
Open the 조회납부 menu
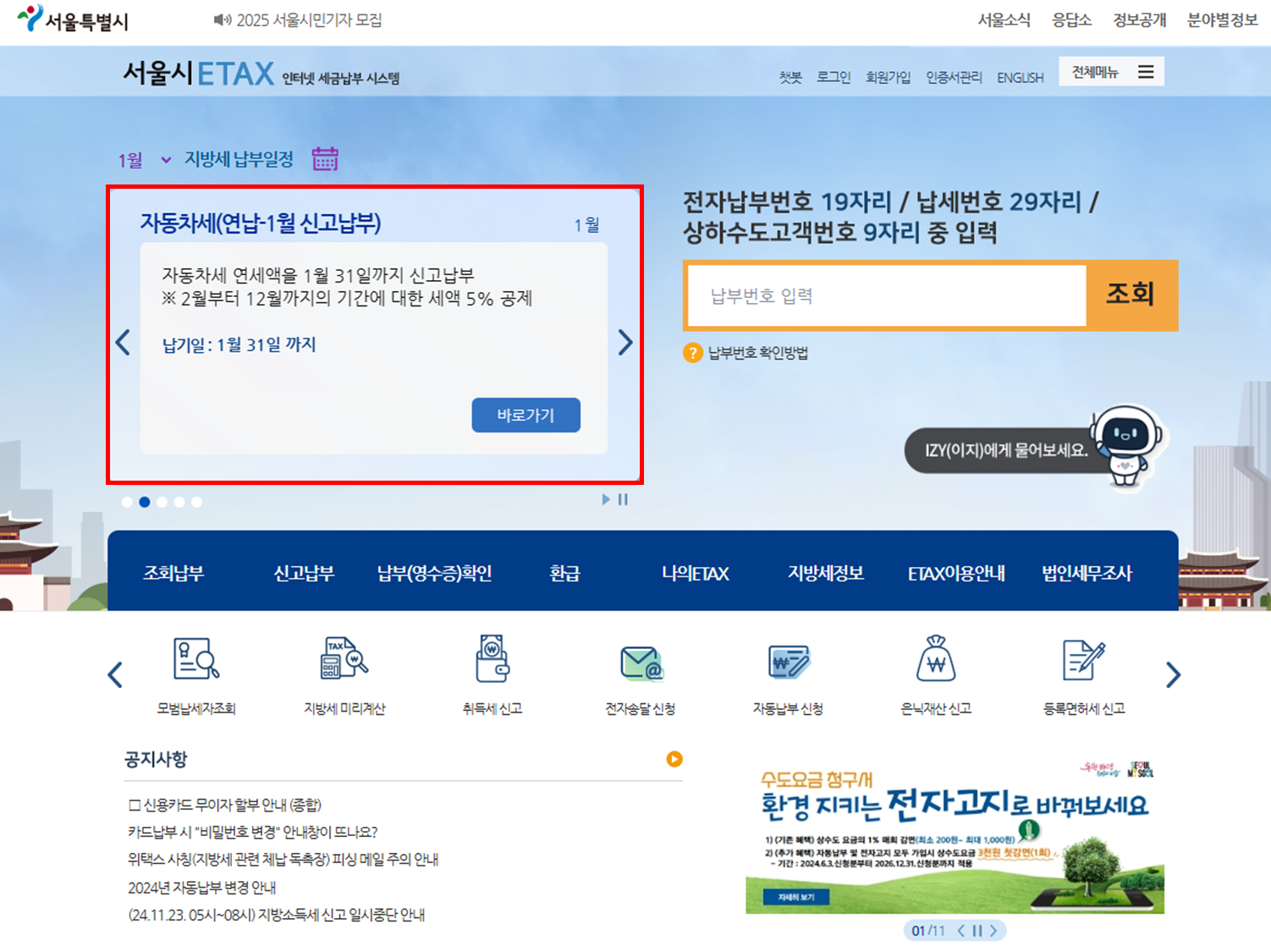[173, 573]
